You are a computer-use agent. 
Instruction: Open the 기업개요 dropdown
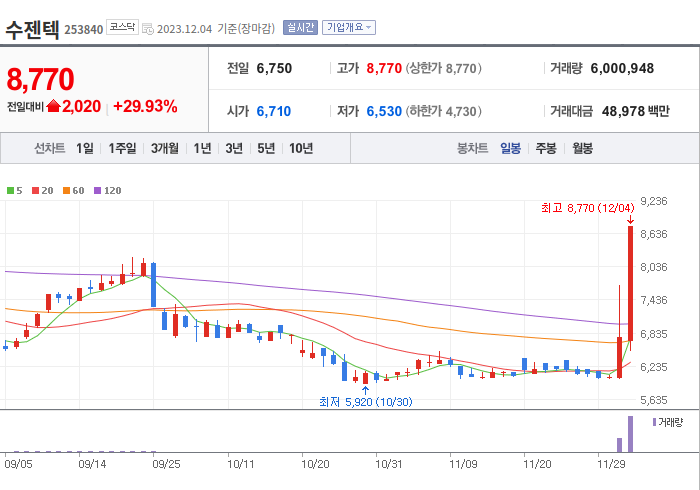(349, 28)
